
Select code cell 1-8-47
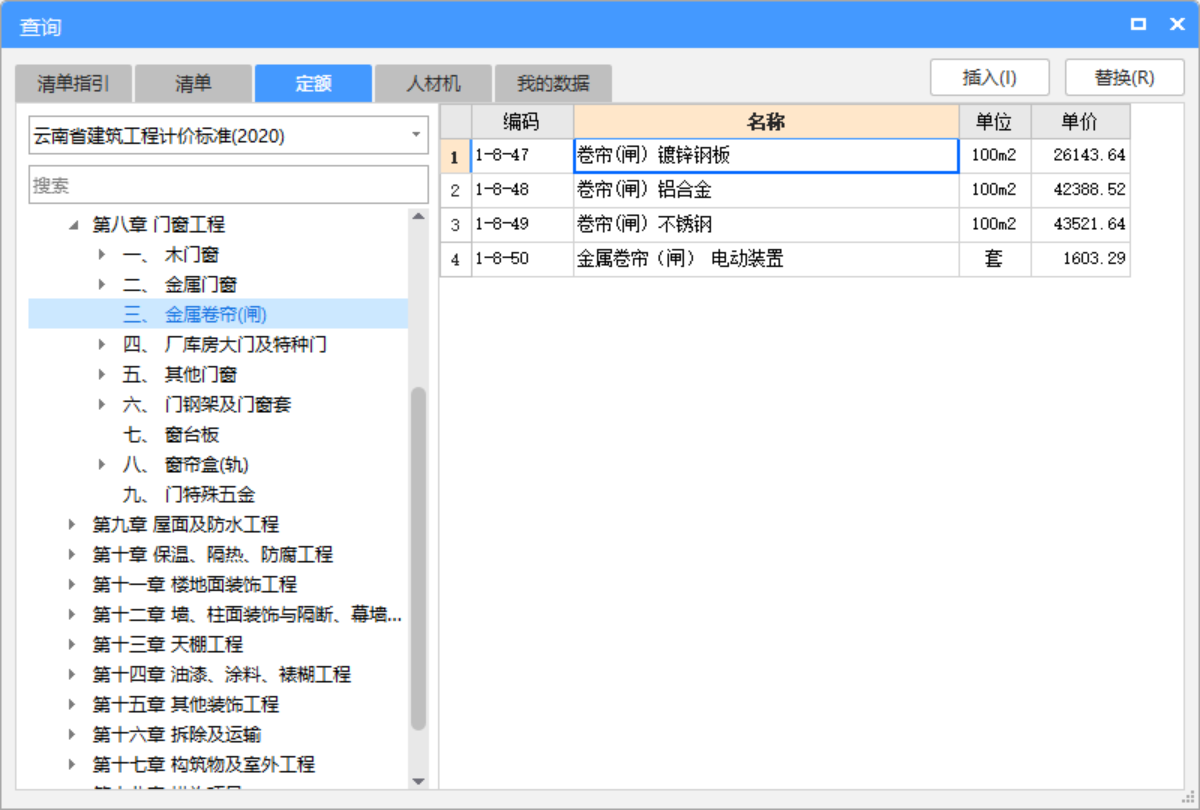(522, 156)
